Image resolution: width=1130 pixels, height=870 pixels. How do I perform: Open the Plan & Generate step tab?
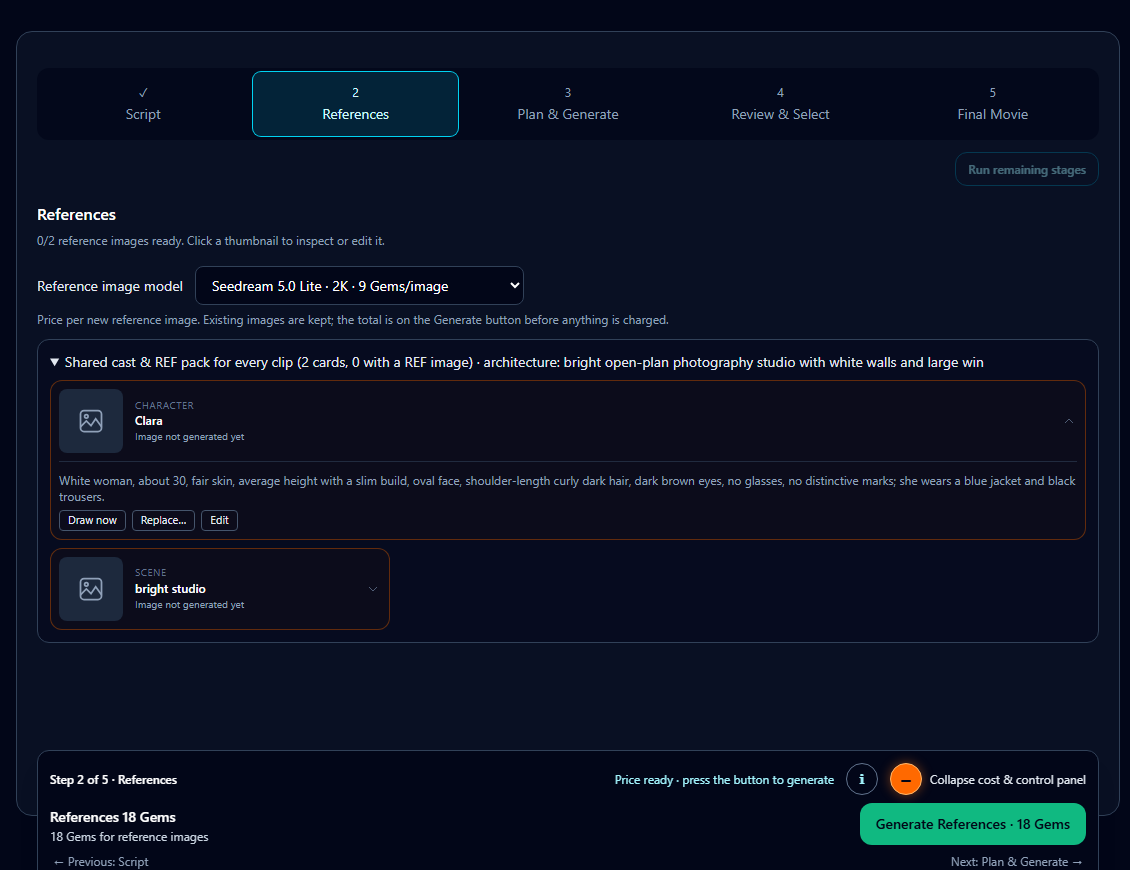[x=568, y=104]
